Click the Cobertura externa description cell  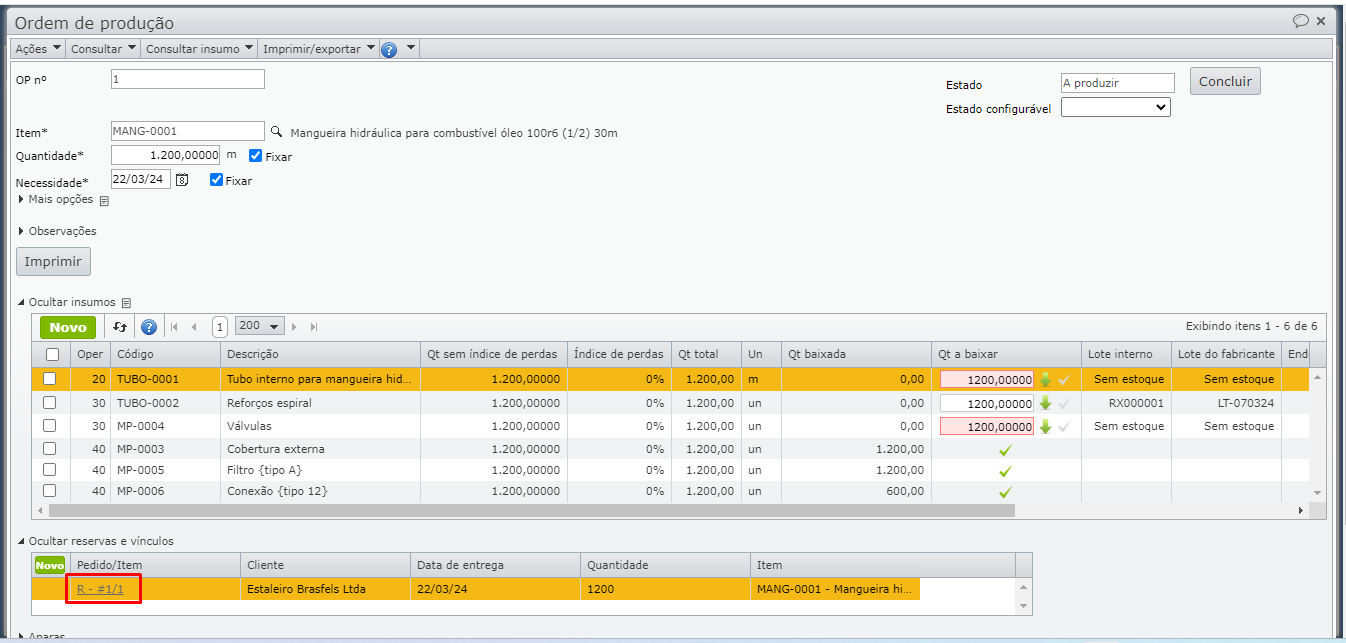tap(320, 449)
